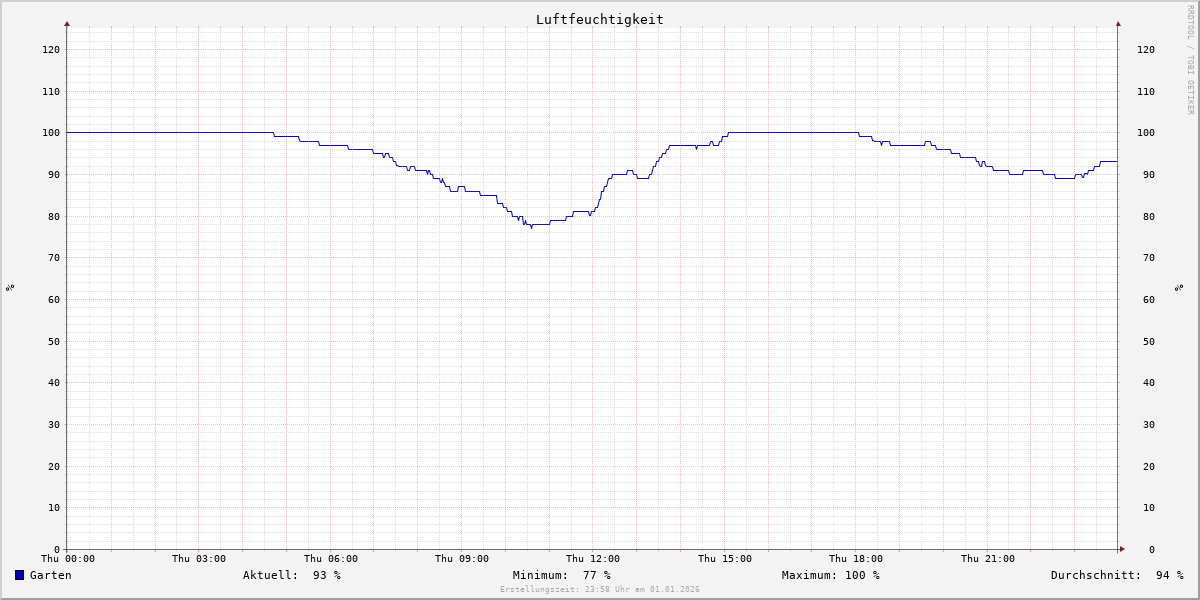Viewport: 1200px width, 600px height.
Task: Click the Aktuell 93 % value
Action: tap(291, 575)
